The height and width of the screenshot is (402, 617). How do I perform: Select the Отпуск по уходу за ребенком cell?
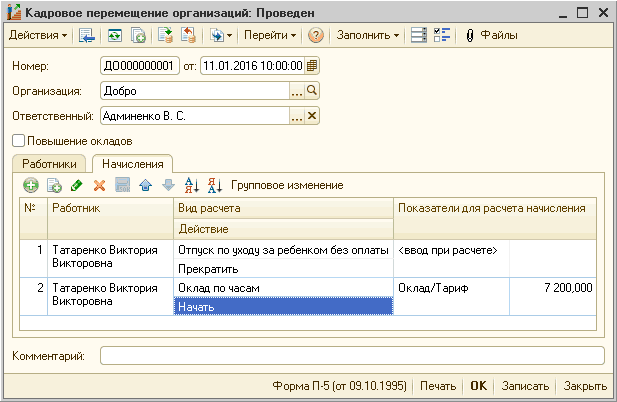283,250
